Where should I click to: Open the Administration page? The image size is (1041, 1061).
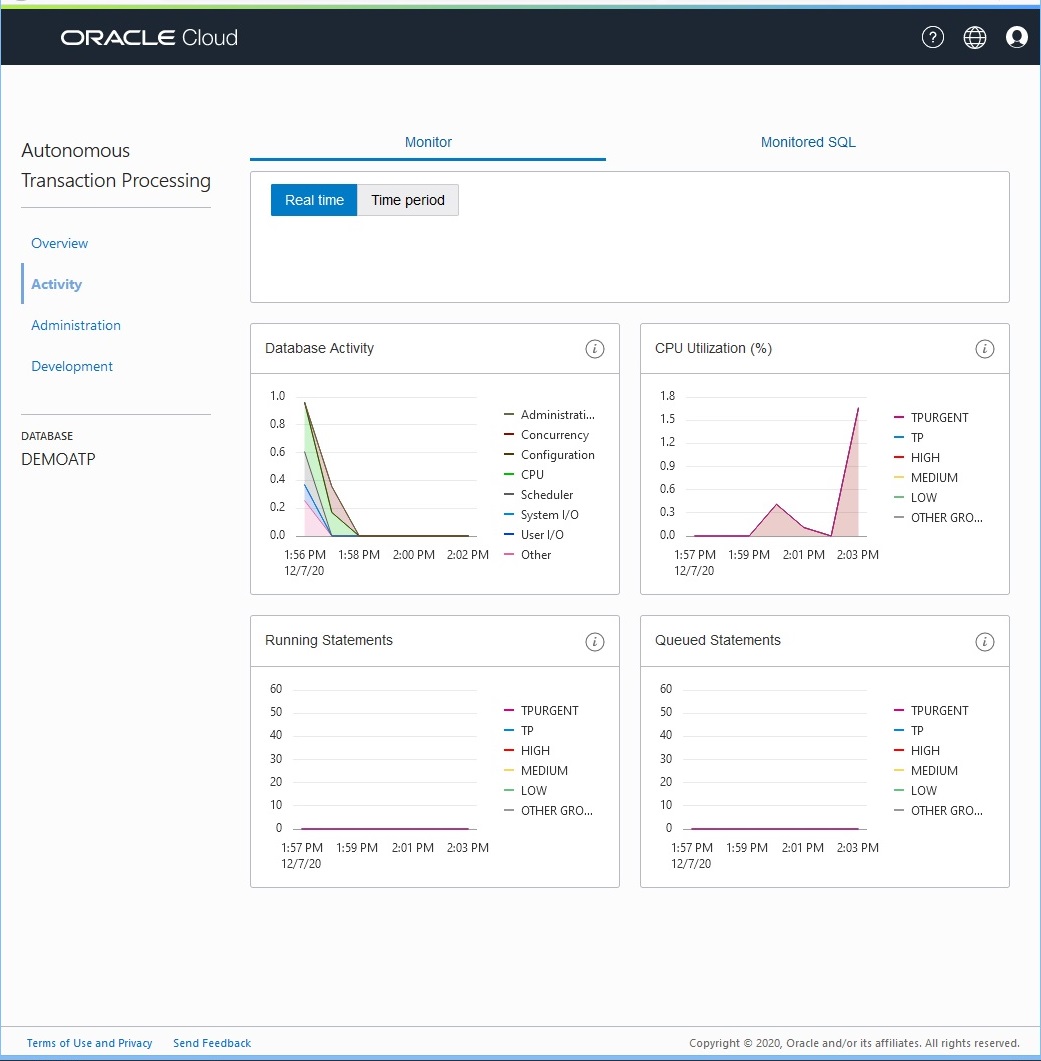pyautogui.click(x=76, y=325)
